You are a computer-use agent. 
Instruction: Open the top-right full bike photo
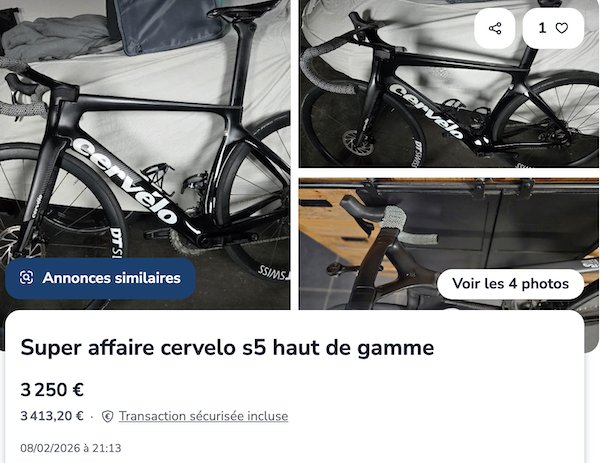point(449,83)
